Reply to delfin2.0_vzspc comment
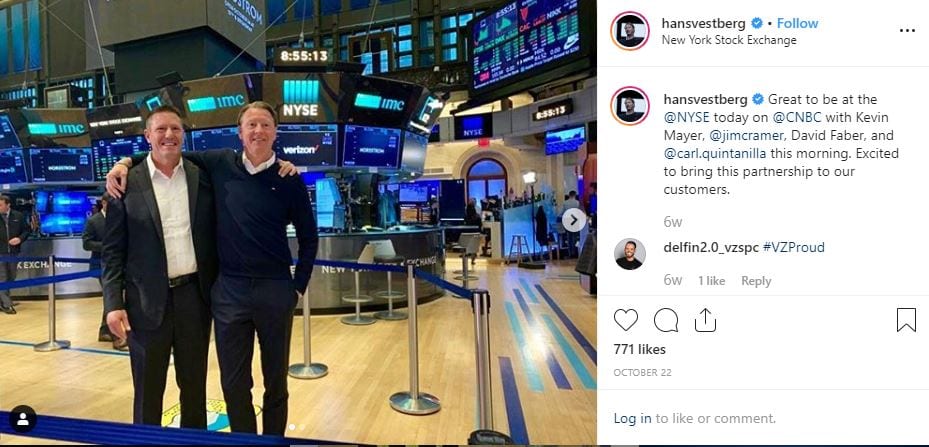The height and width of the screenshot is (447, 929). 756,281
